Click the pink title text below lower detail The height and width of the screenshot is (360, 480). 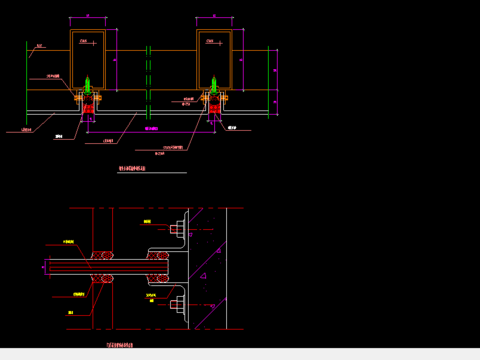click(120, 345)
